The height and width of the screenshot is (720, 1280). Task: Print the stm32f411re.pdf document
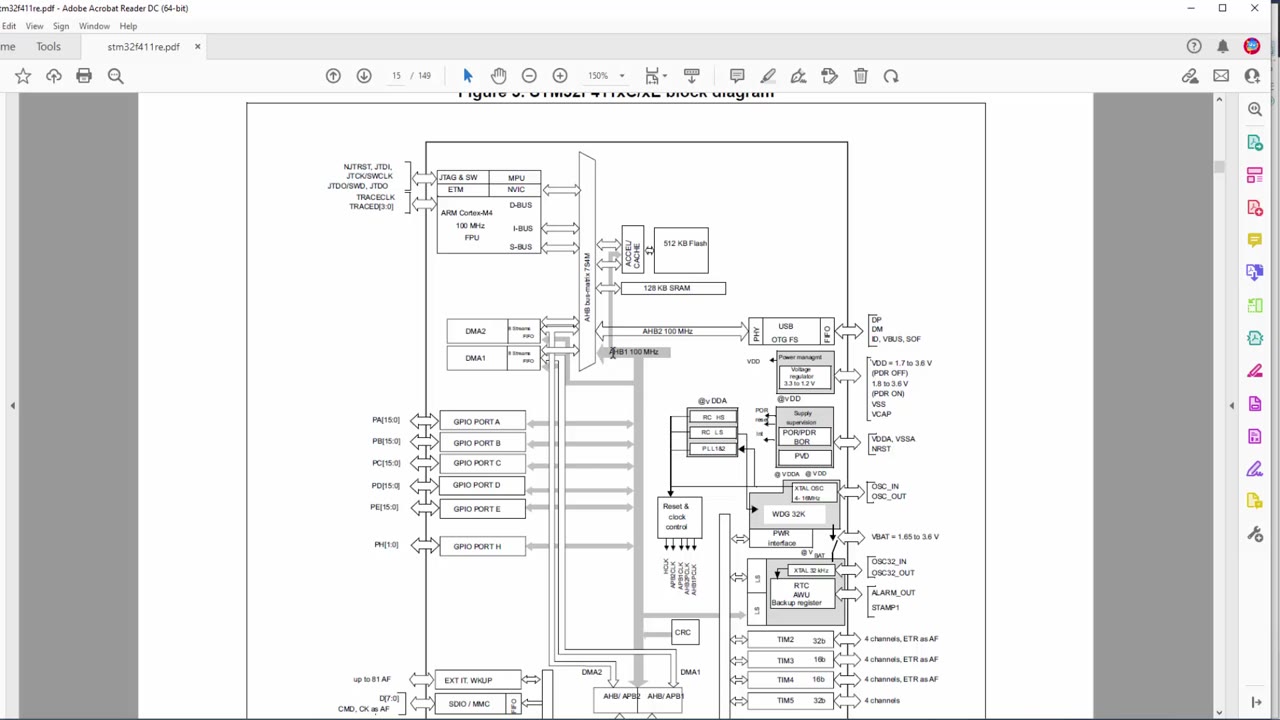84,76
